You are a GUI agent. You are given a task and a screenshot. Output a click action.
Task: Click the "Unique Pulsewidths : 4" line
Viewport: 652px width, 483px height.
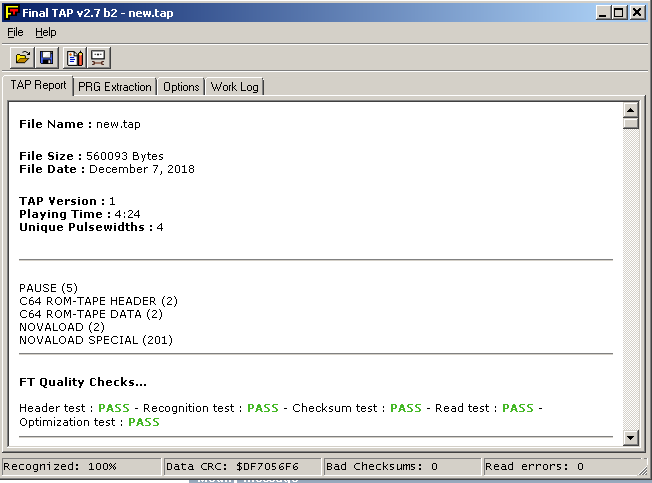click(91, 227)
